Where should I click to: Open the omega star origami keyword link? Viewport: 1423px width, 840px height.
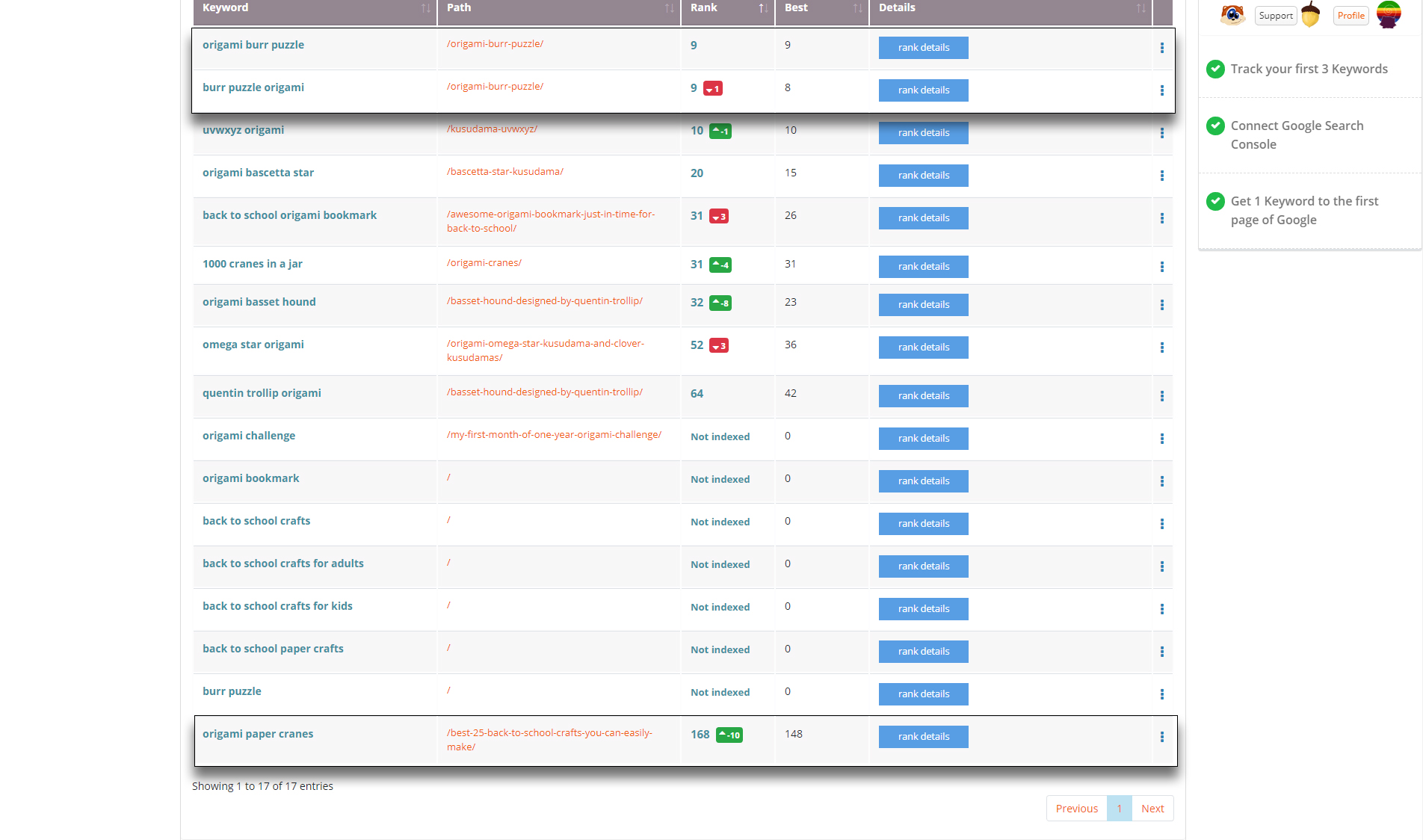[253, 345]
